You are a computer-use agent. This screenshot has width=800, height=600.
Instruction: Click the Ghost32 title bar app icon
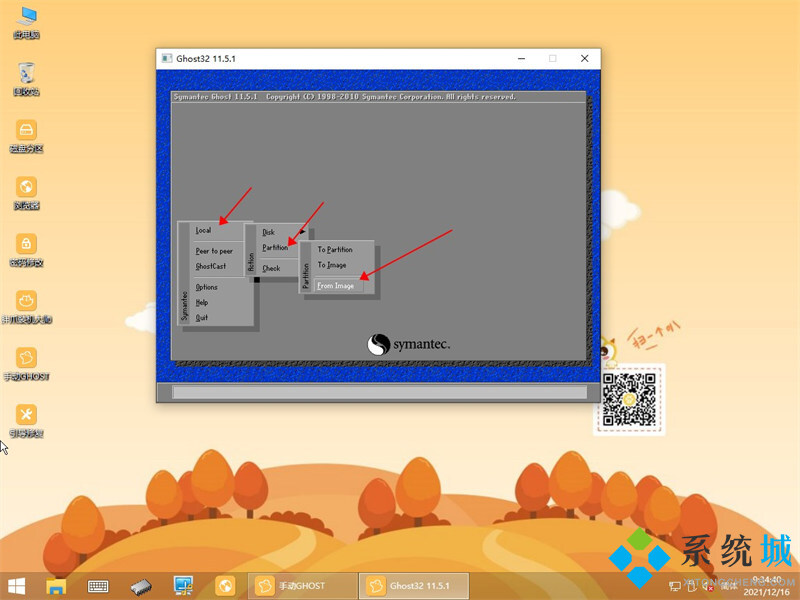point(167,58)
